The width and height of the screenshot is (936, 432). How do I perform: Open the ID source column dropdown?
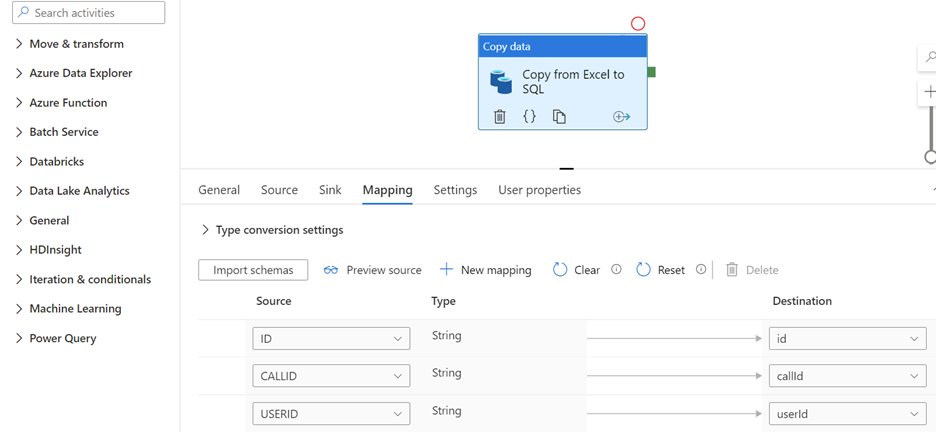click(x=331, y=339)
